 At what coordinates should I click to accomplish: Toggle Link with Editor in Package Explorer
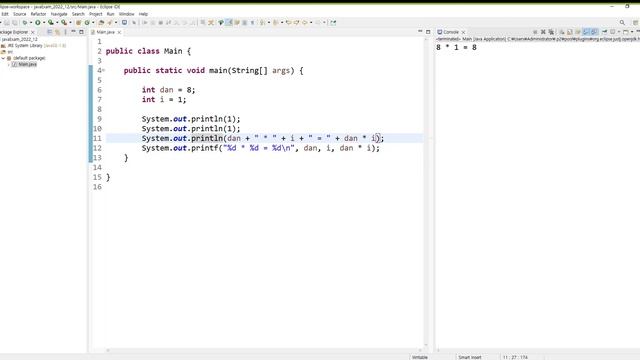(58, 32)
